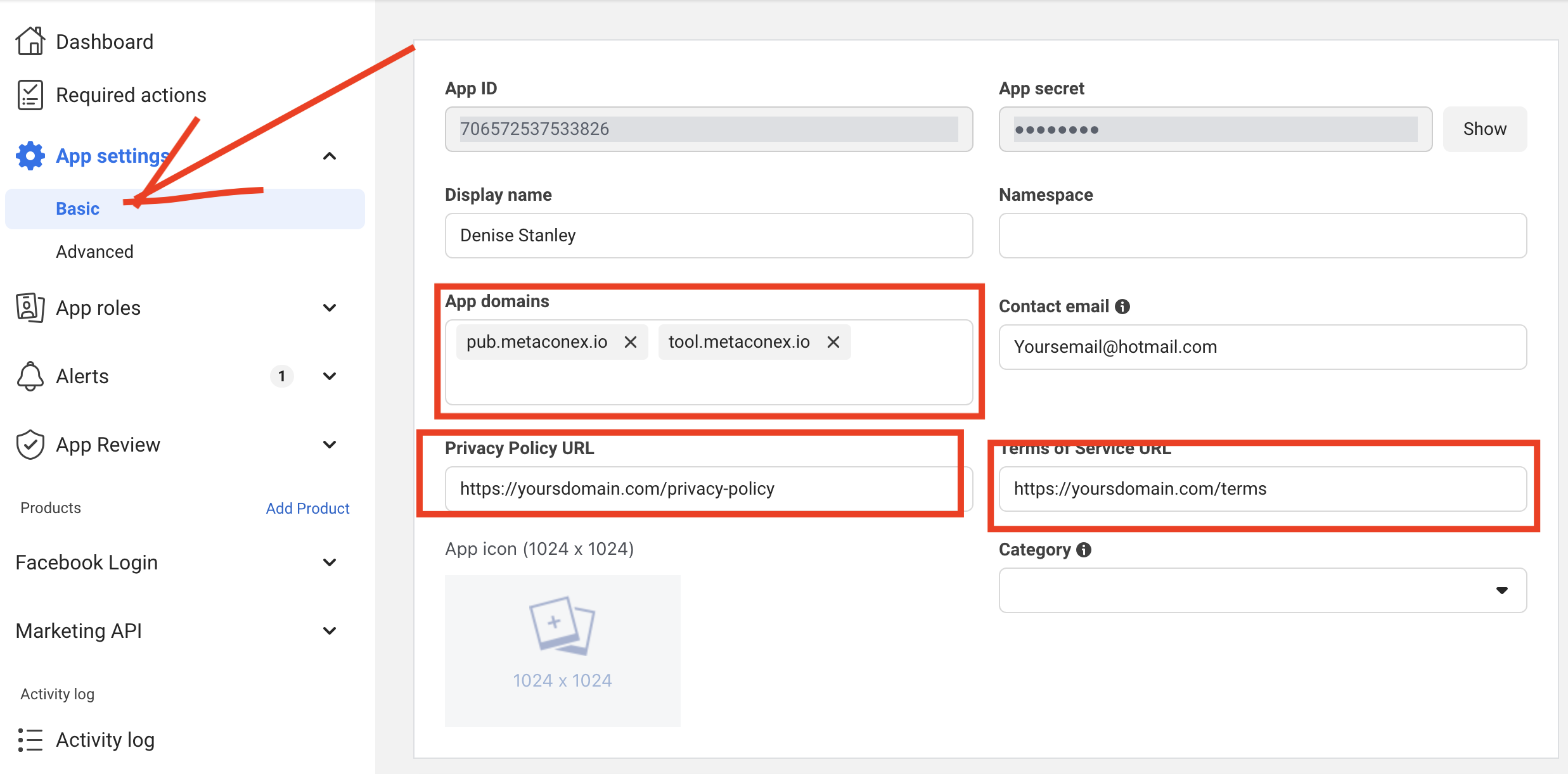Viewport: 1568px width, 774px height.
Task: Click the App roles badge icon
Action: (30, 308)
